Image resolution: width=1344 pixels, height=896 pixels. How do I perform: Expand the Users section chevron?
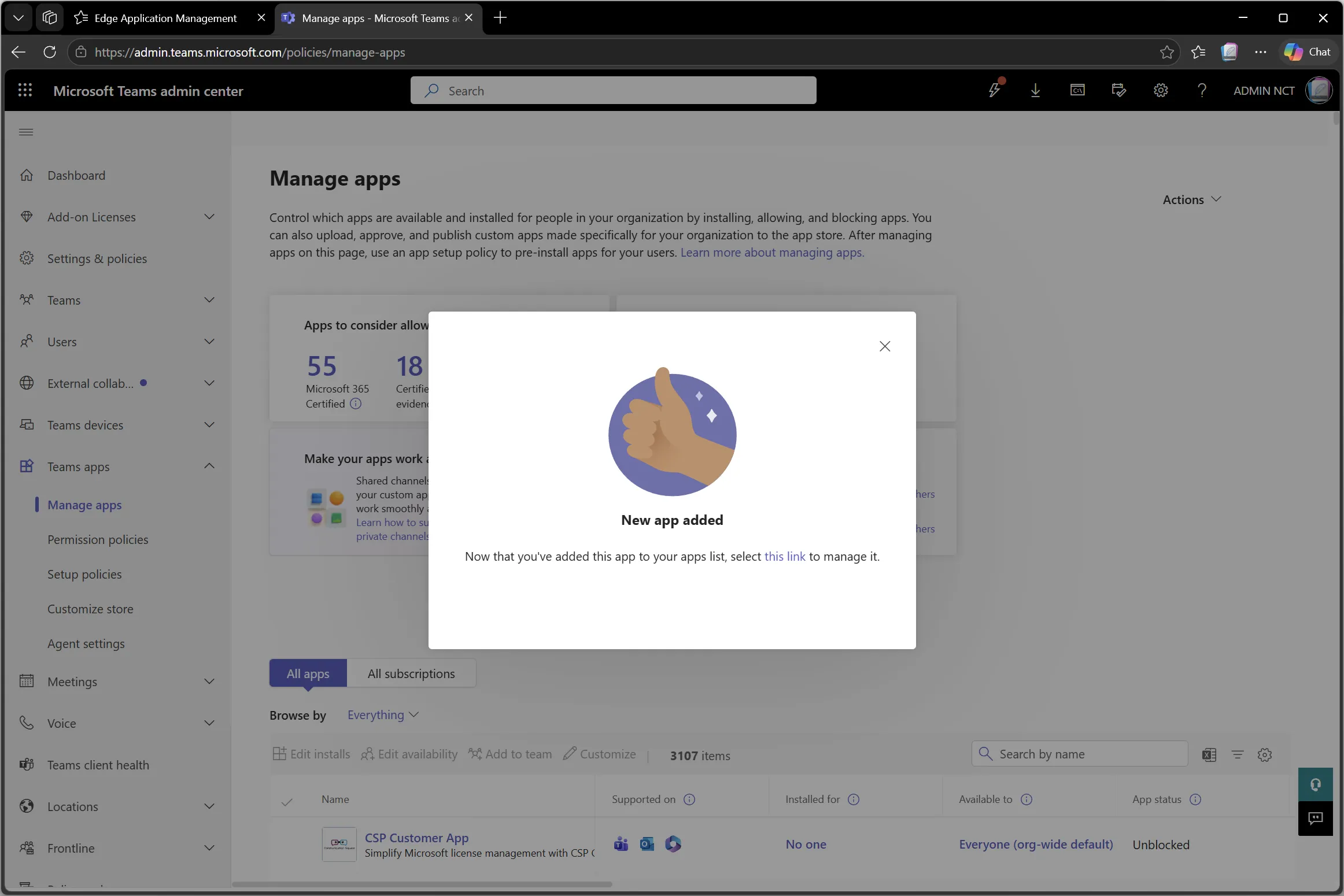[x=209, y=342]
